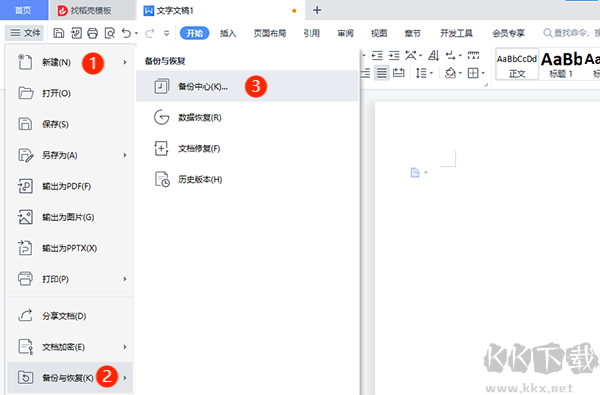Choose 打印(P) in file menu
Image resolution: width=600 pixels, height=395 pixels.
coord(70,279)
